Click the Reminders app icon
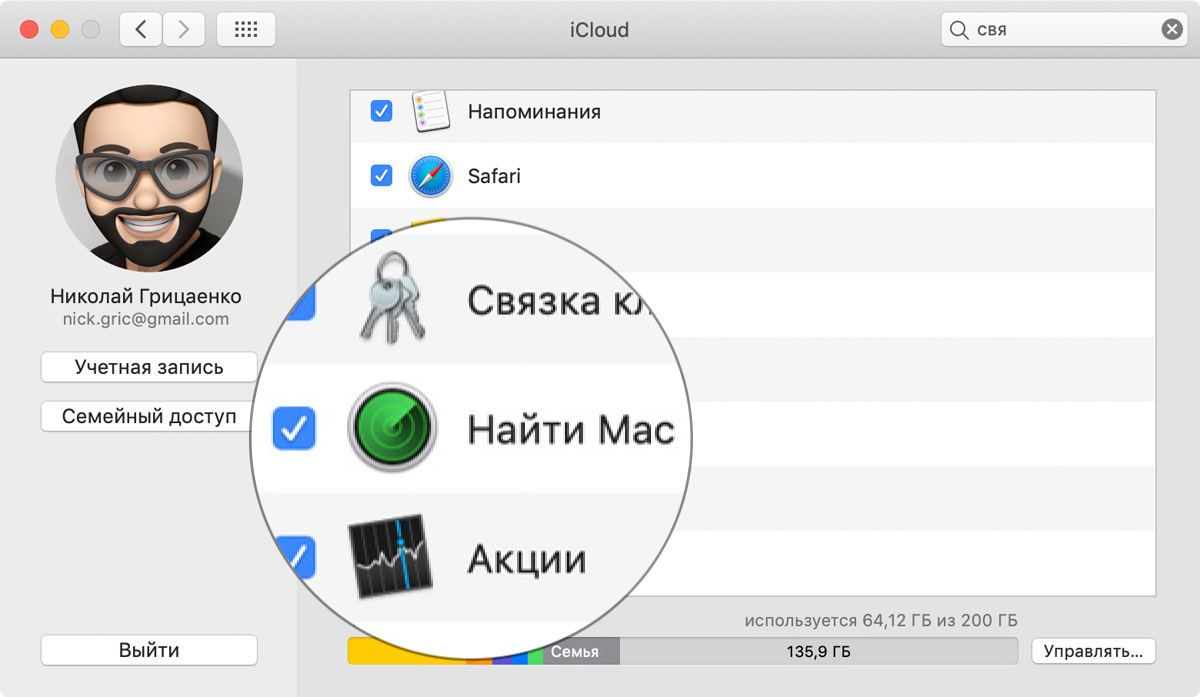Screen dimensions: 1200x697 click(432, 111)
